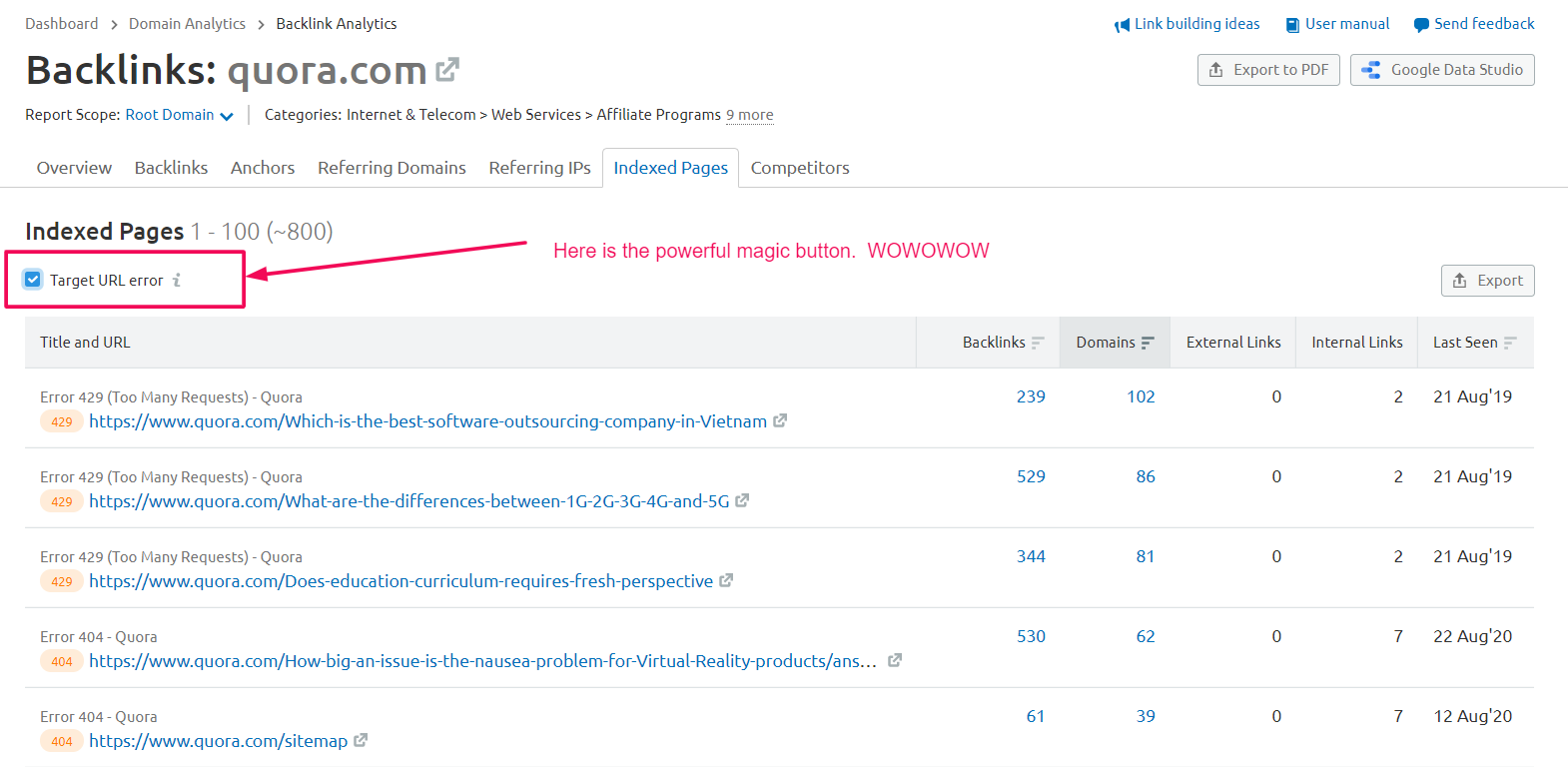Open the nausea-problem-for-Virtual-Reality-products URL
Viewport: 1568px width, 767px height.
(x=483, y=661)
